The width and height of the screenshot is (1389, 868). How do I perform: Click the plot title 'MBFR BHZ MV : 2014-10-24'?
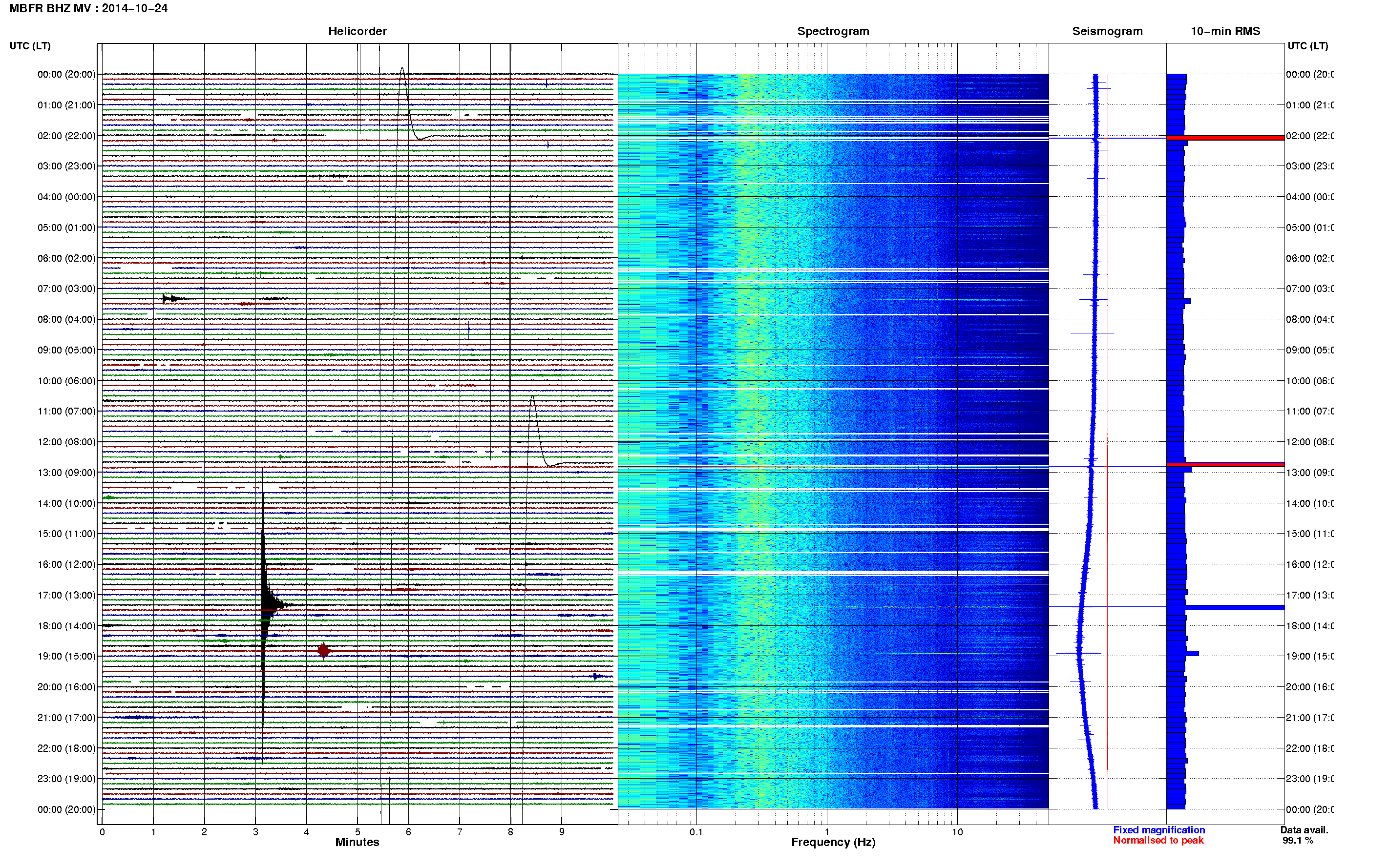tap(88, 8)
